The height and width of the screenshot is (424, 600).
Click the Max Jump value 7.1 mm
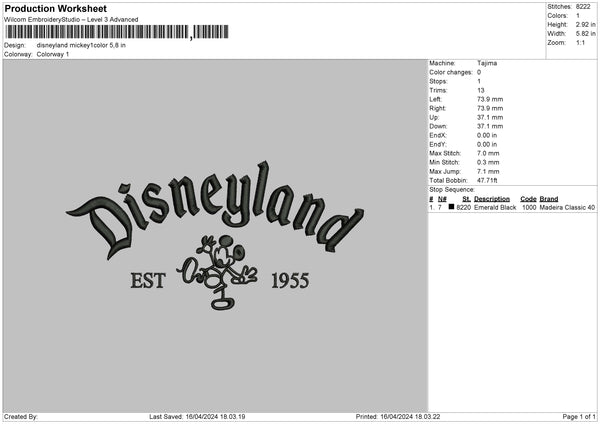[488, 171]
